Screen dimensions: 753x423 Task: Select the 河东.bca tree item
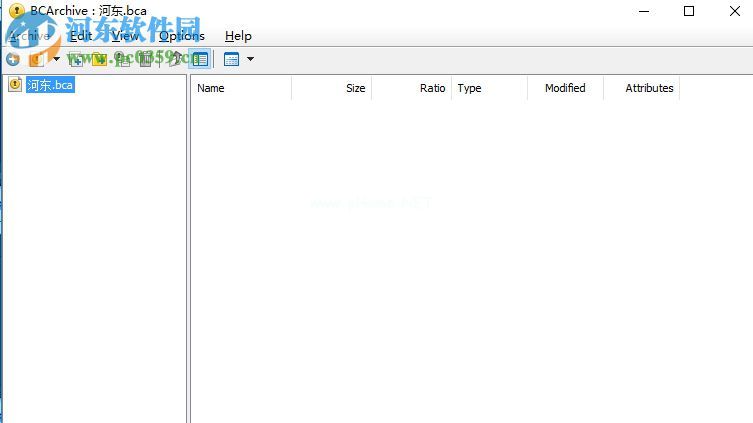(x=50, y=85)
